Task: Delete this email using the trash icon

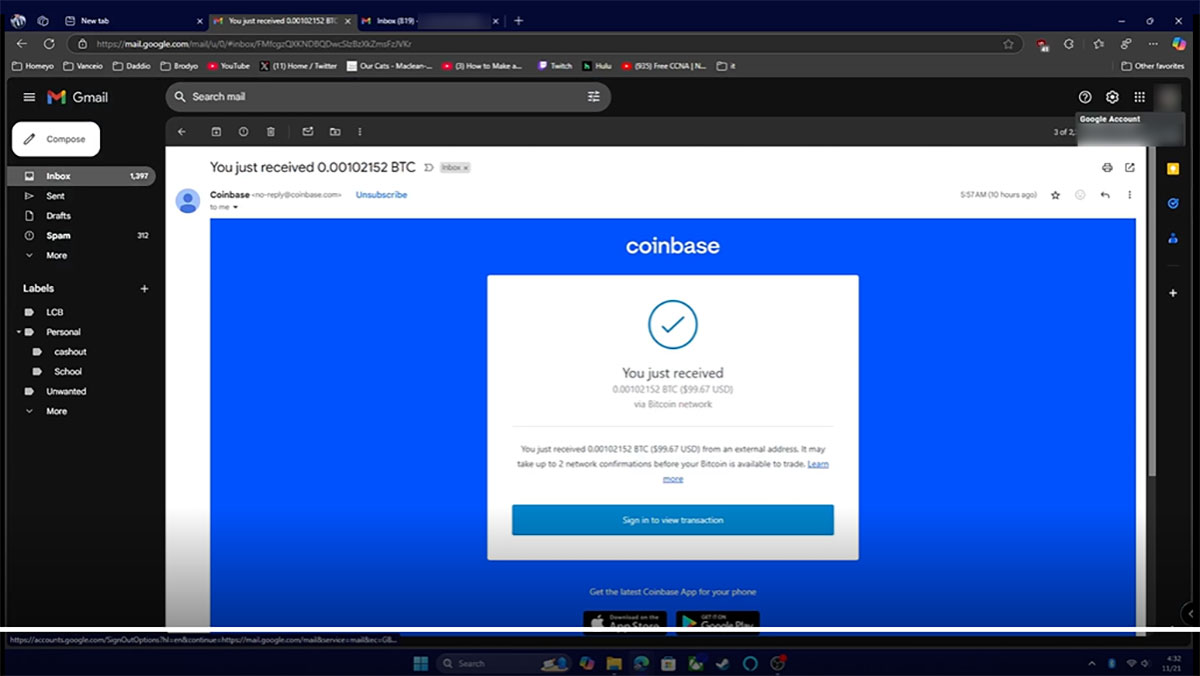Action: [x=271, y=131]
